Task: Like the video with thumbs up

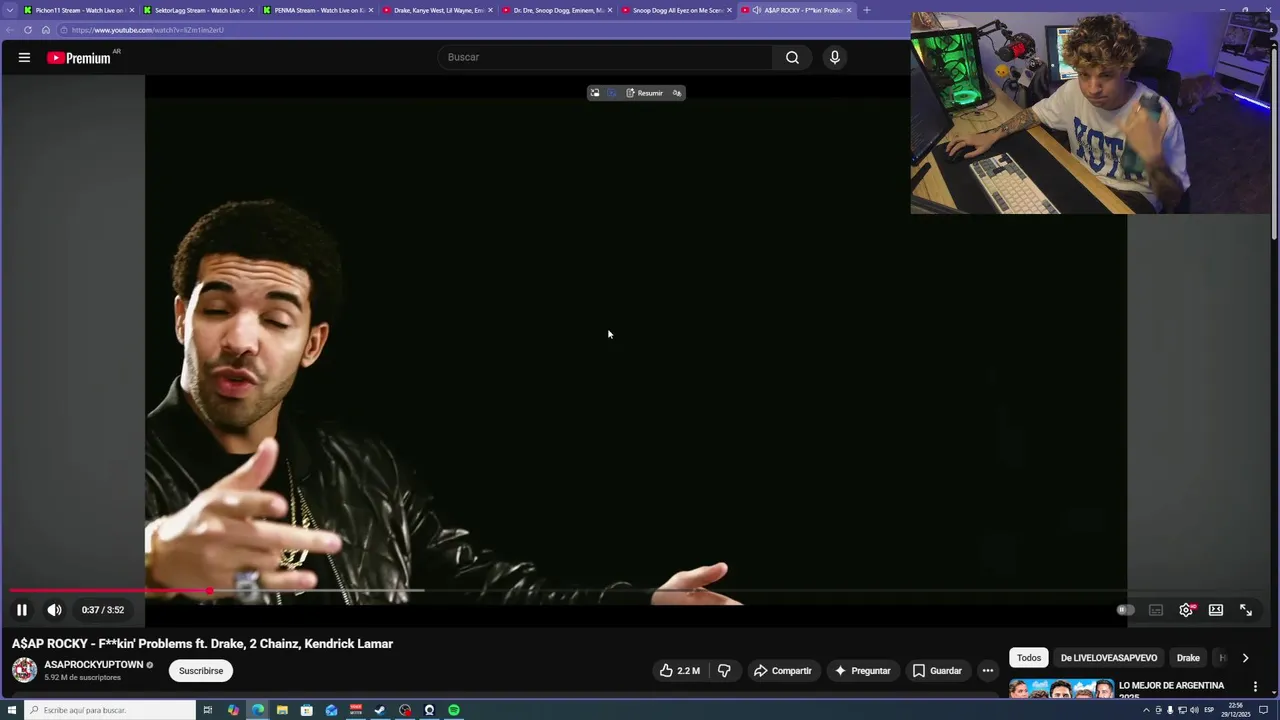Action: point(680,671)
